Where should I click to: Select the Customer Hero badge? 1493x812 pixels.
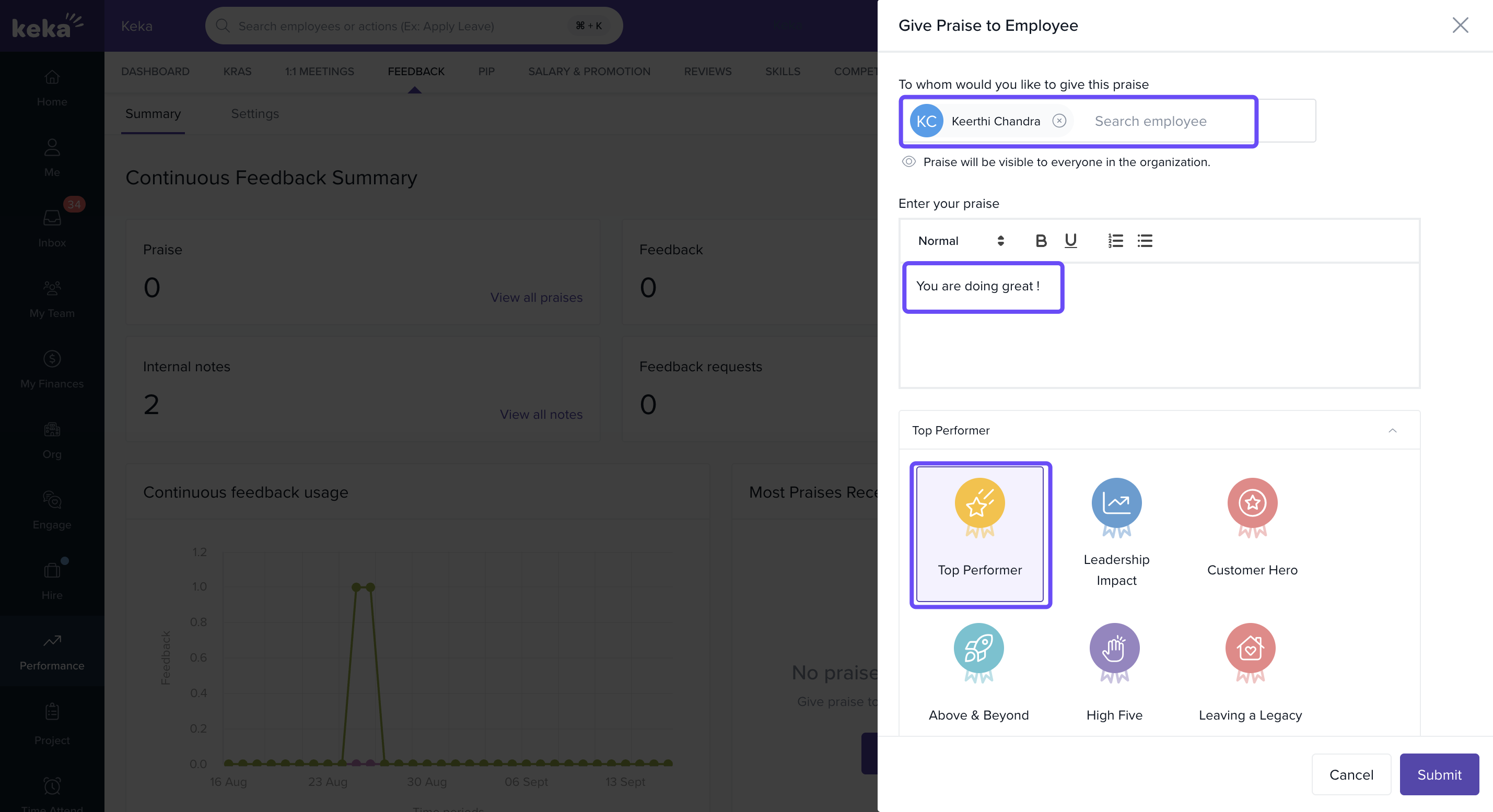(1252, 526)
